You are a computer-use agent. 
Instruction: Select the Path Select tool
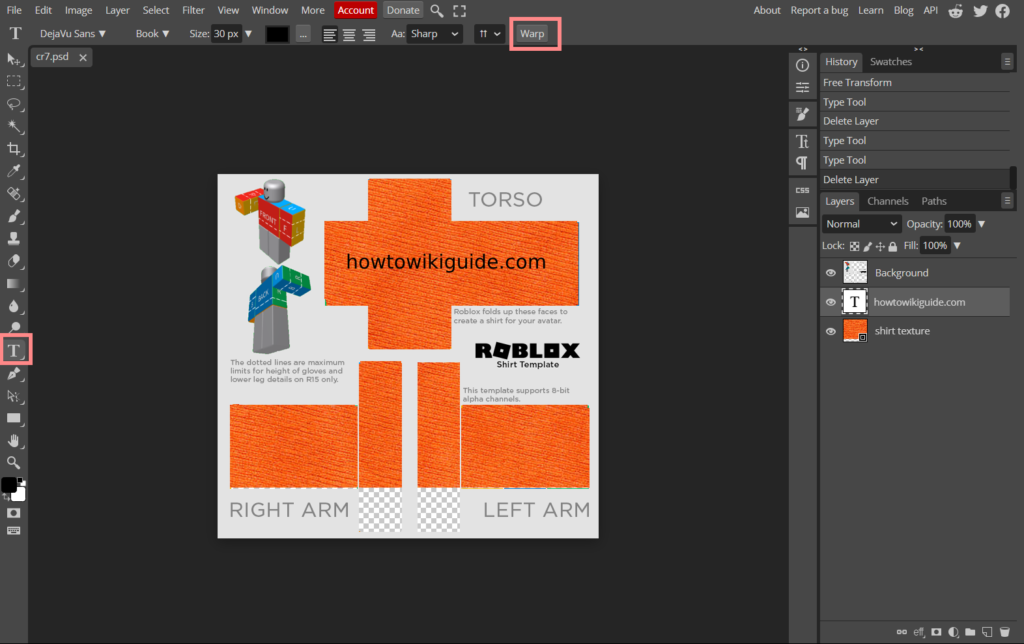[x=13, y=396]
